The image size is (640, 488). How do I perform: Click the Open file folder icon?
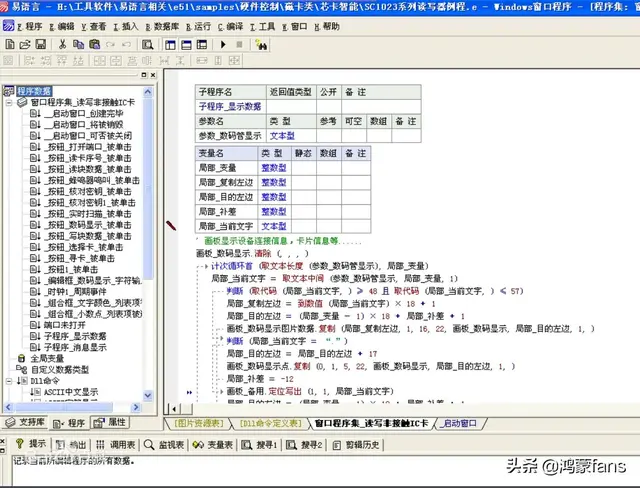(24, 44)
